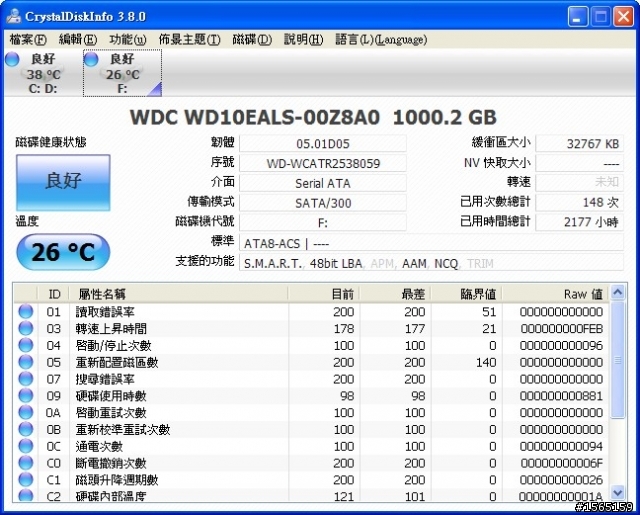
Task: Click the status orb of row 0B 重新校準重試次數
Action: [x=26, y=429]
